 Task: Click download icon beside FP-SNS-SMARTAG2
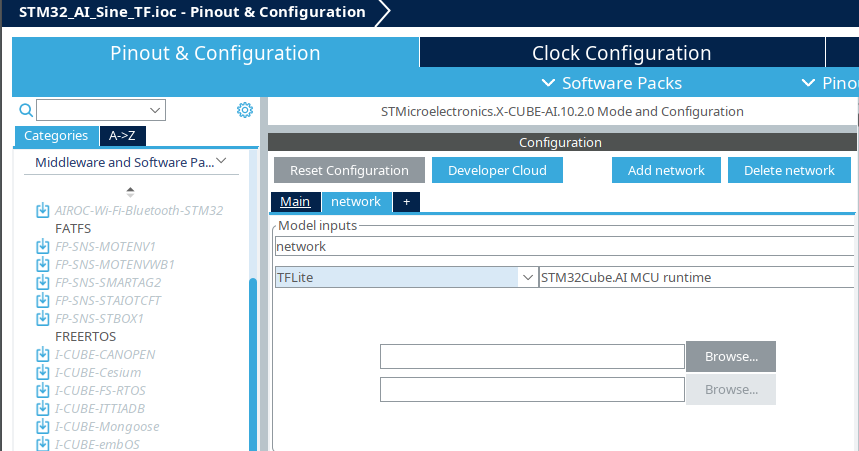pos(43,283)
